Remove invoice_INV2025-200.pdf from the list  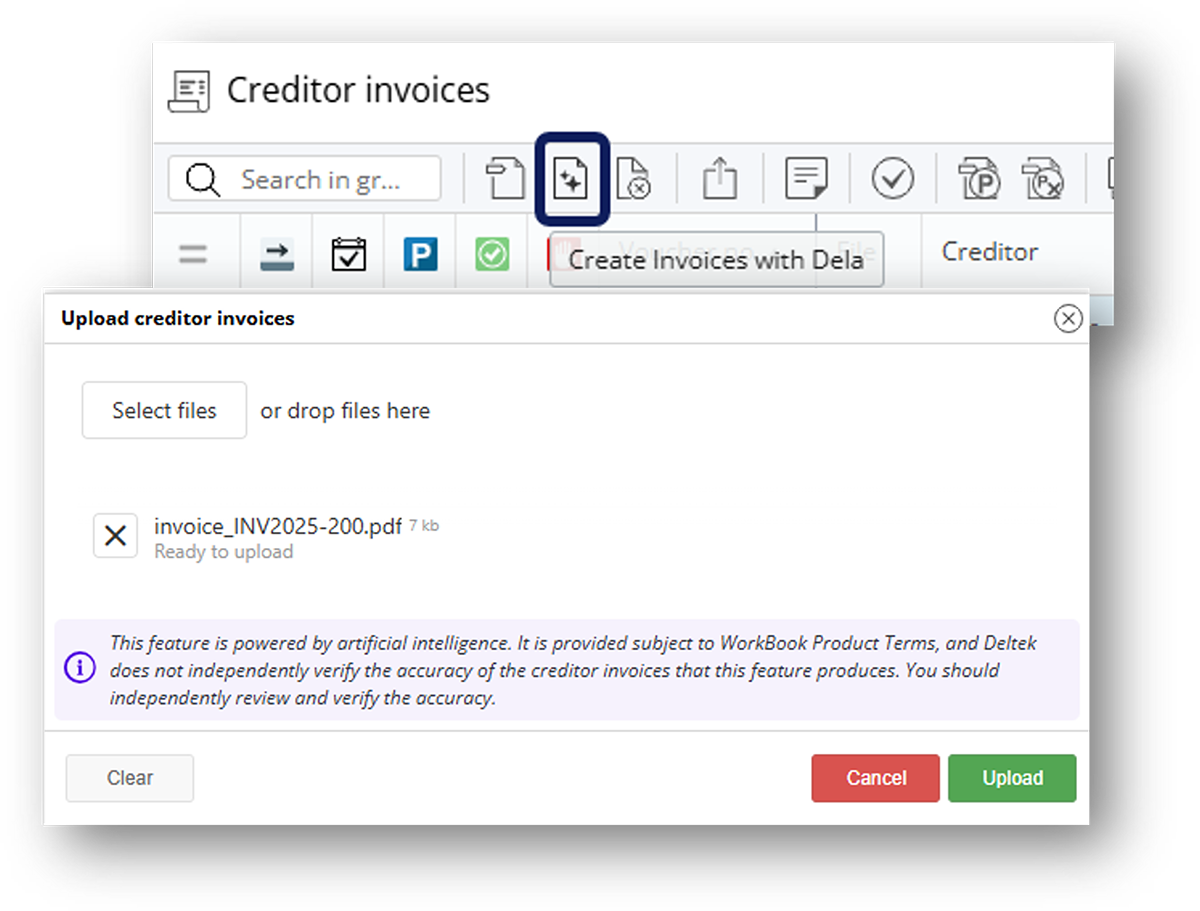115,536
